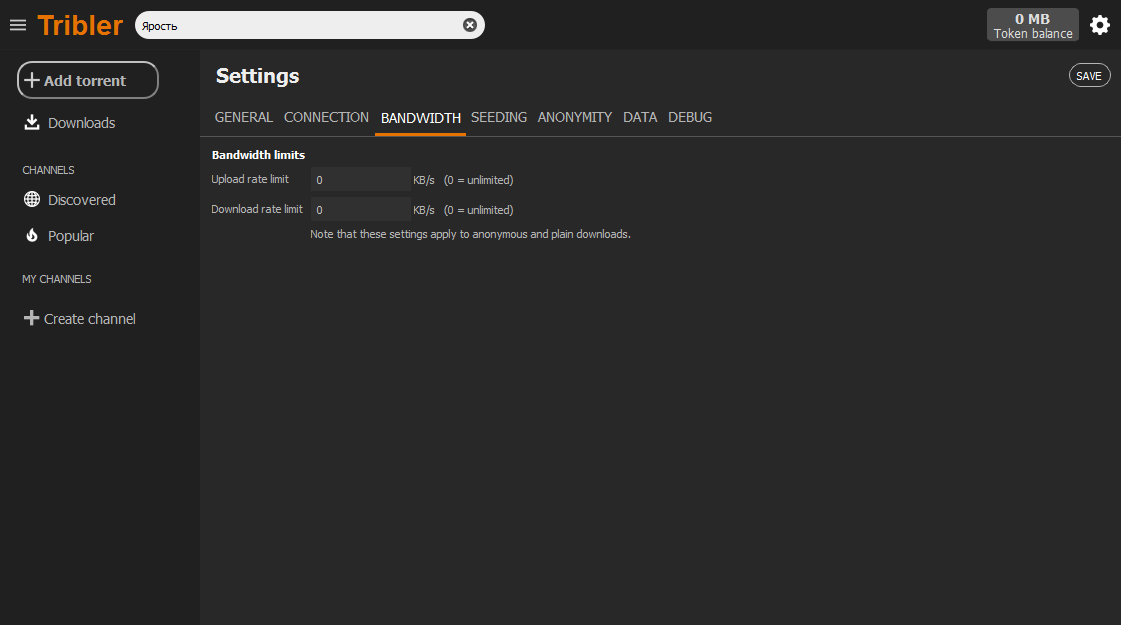Click the Discovered globe icon
Viewport: 1121px width, 625px height.
pos(31,200)
